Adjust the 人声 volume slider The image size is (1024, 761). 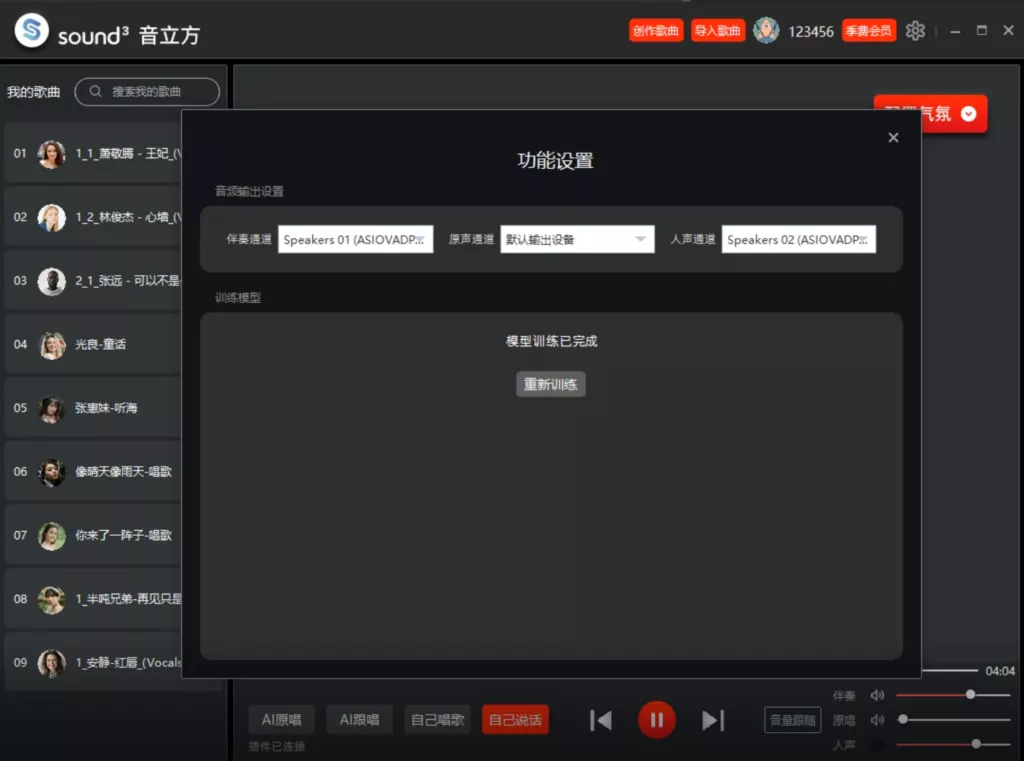(953, 744)
